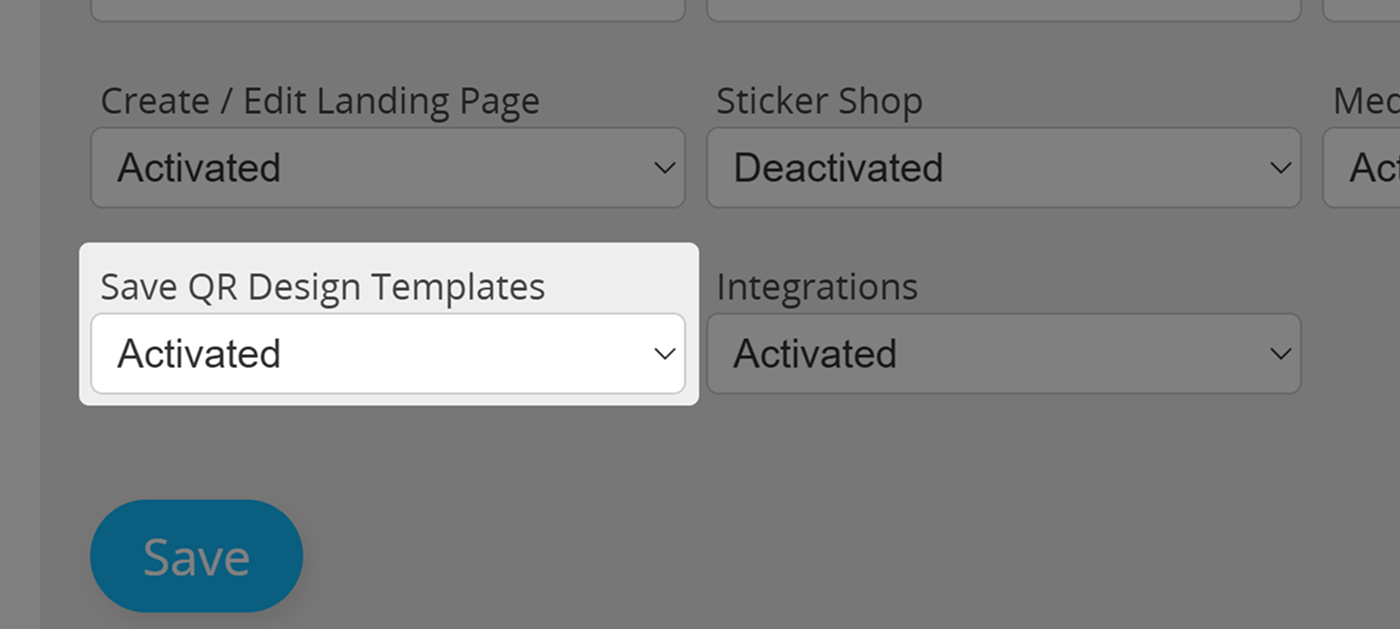The height and width of the screenshot is (629, 1400).
Task: Change Sticker Shop from Deactivated to another option
Action: tap(1004, 168)
